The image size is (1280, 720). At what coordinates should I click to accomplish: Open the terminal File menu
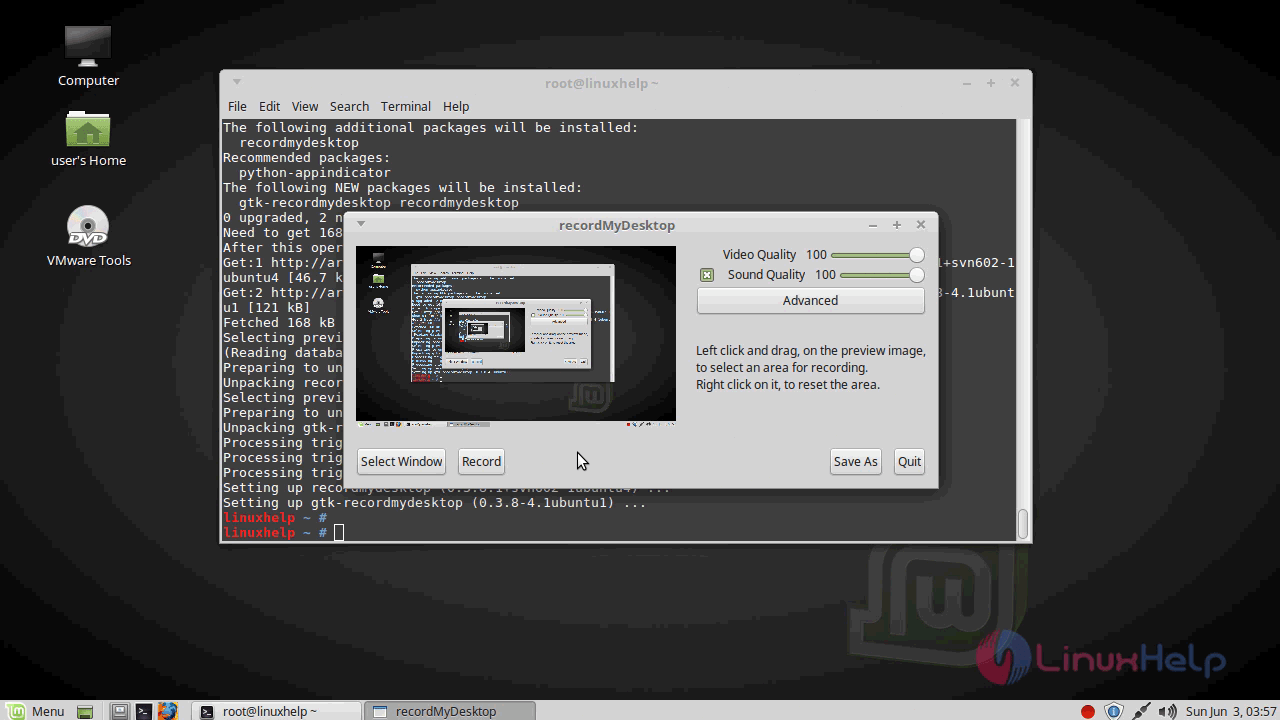point(237,106)
